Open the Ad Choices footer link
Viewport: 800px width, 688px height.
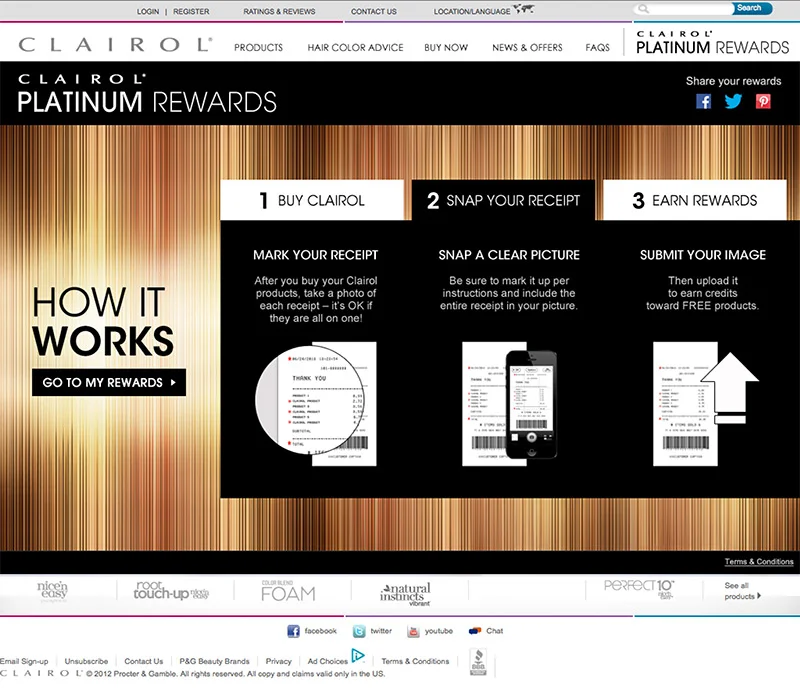coord(328,661)
